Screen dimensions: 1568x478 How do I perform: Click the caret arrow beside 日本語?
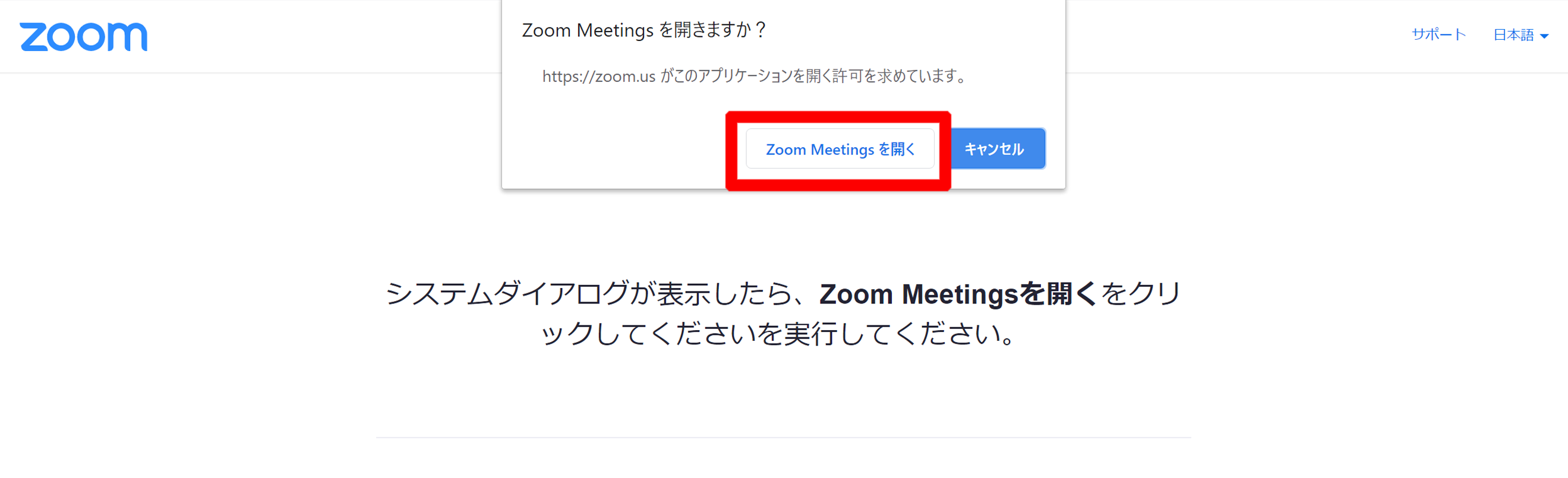(1544, 36)
